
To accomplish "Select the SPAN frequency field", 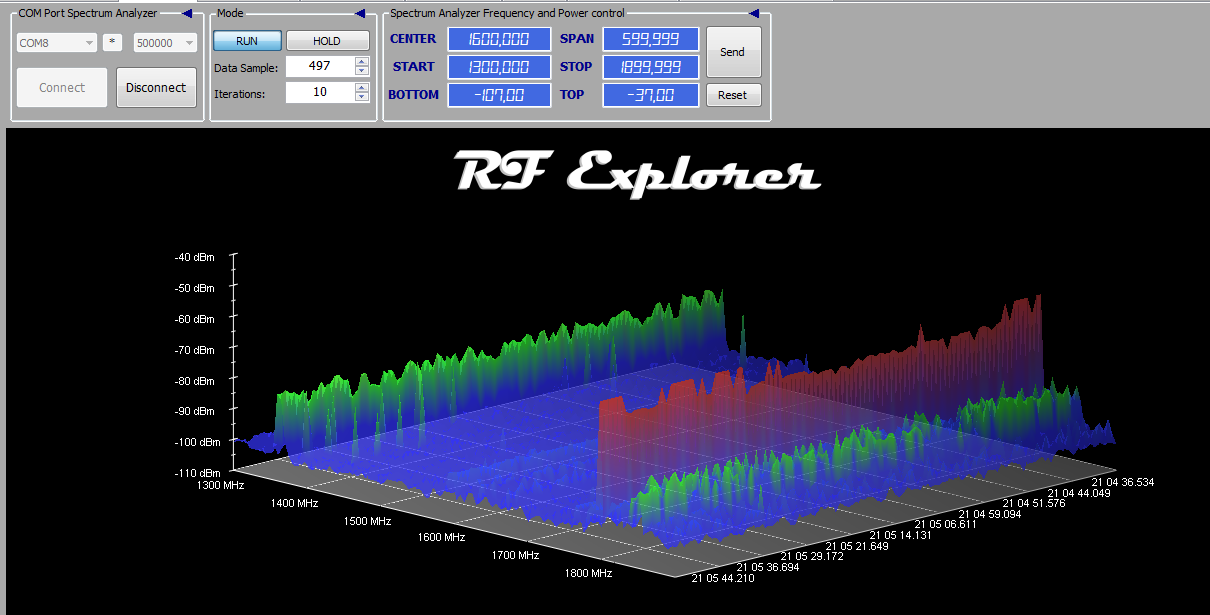I will tap(651, 39).
